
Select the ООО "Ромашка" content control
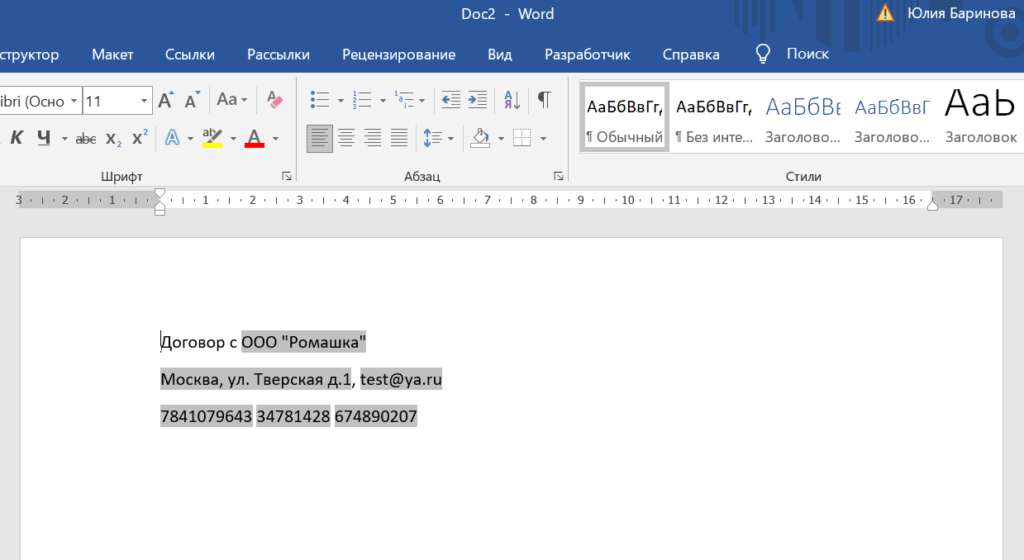pos(304,342)
